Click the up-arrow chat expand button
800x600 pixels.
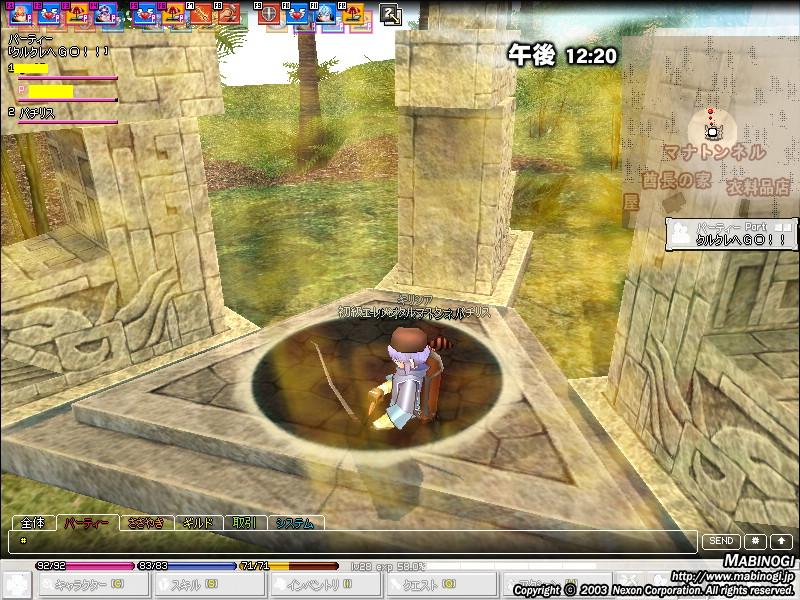(781, 541)
